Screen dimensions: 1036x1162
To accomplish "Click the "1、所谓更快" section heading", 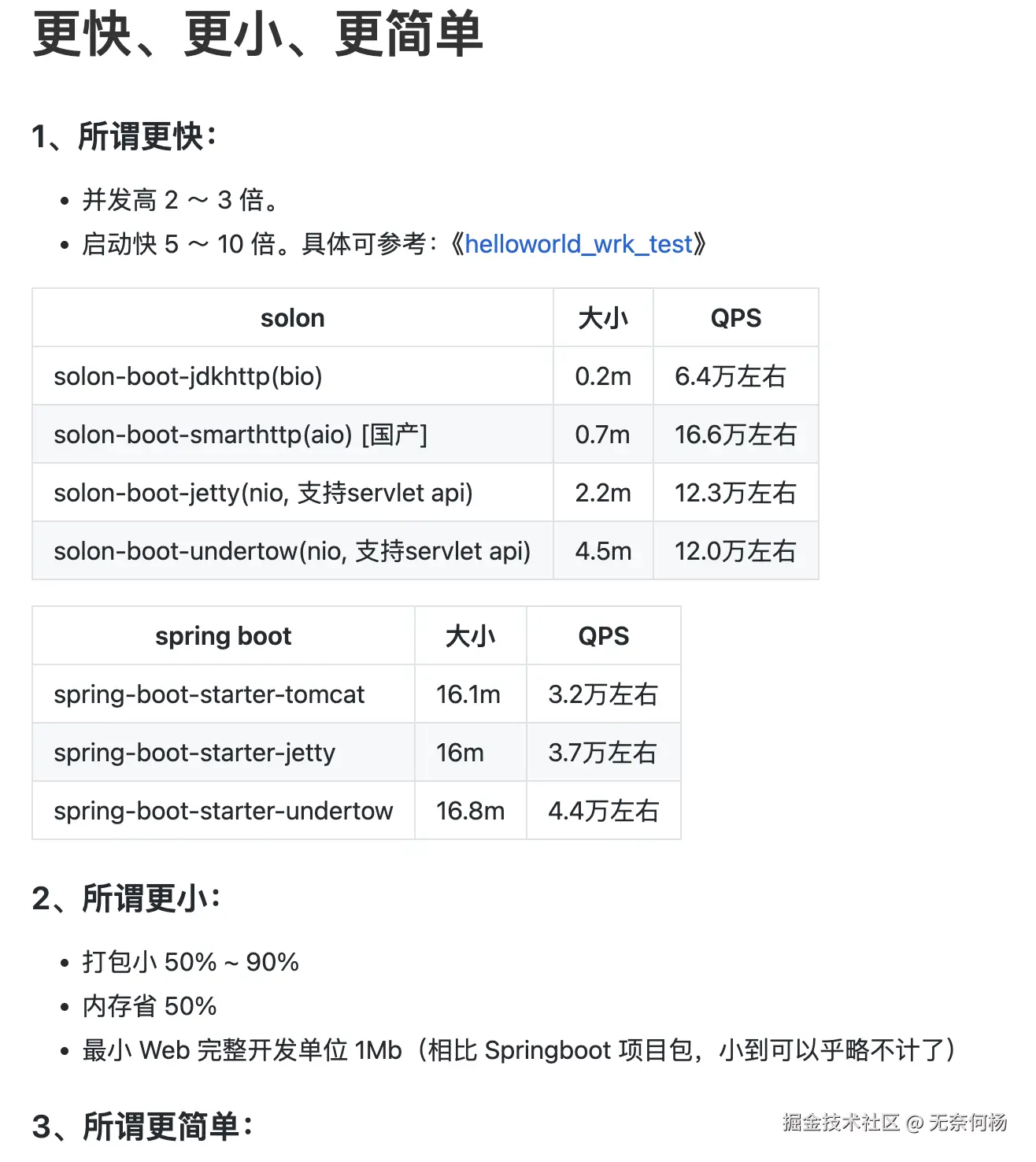I will [x=124, y=137].
